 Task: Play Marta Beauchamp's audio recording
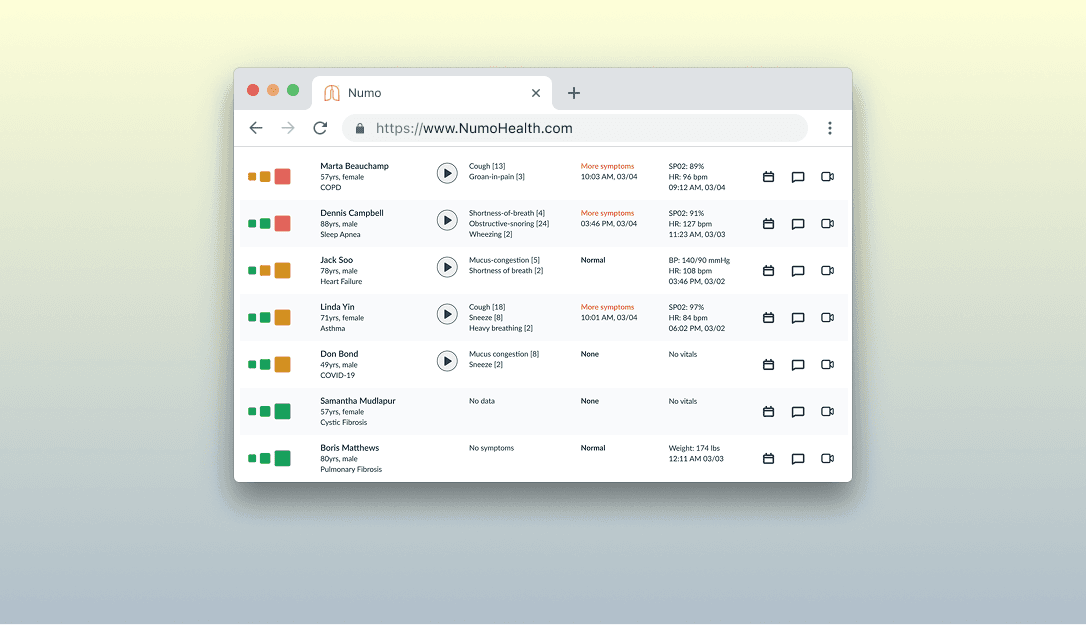[447, 173]
